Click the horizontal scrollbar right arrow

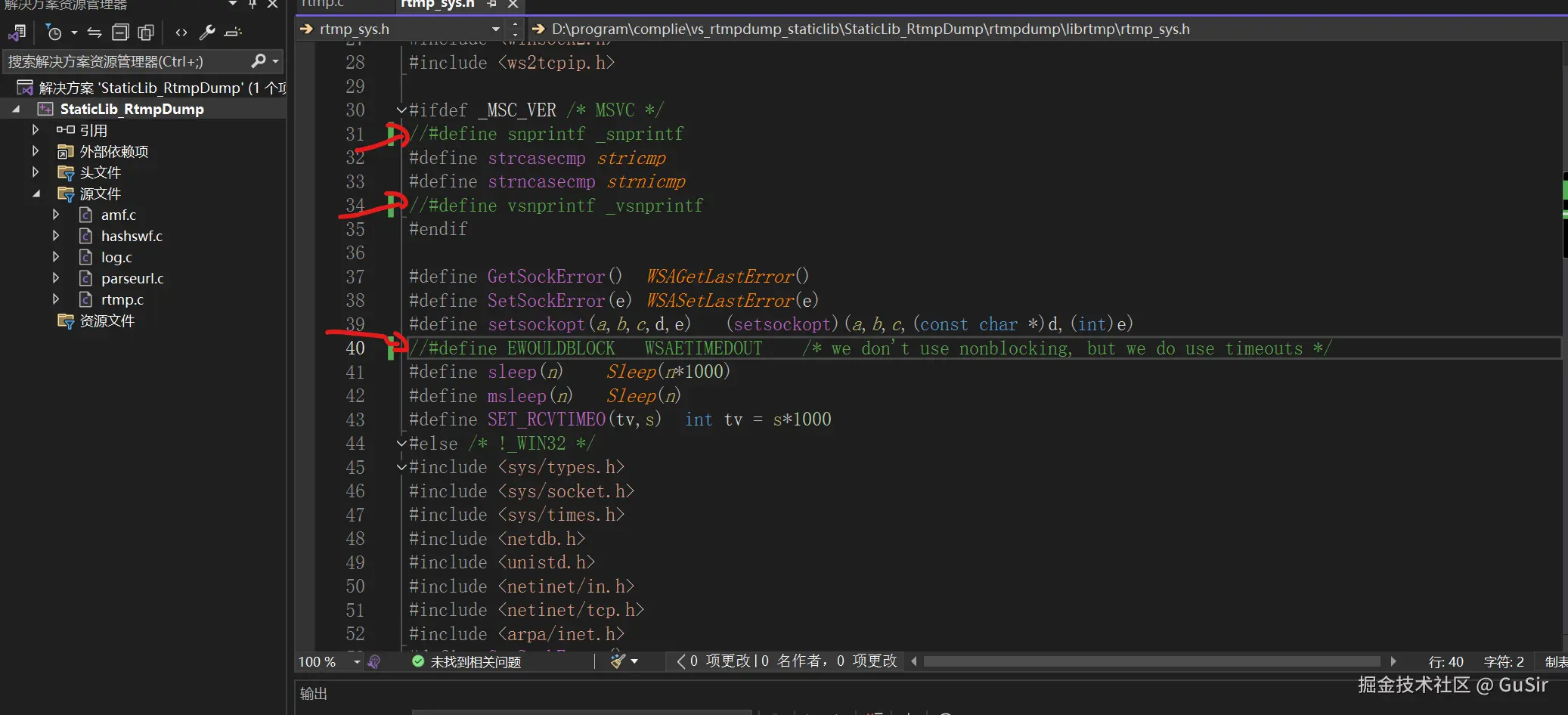coord(1393,661)
